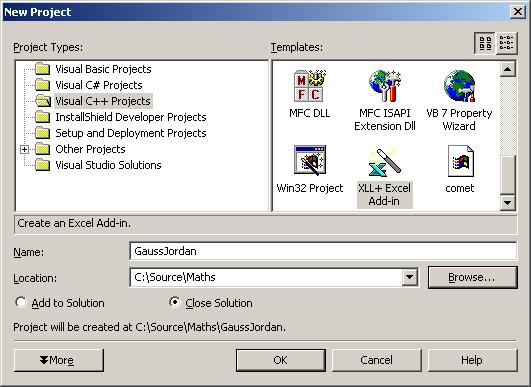Switch templates to large icons view
The image size is (531, 387).
tap(485, 43)
